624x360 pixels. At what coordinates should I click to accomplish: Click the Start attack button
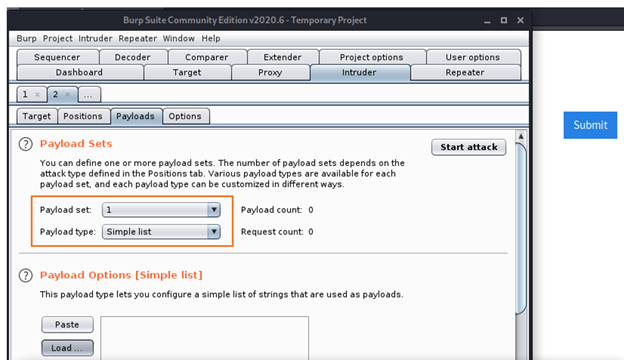[469, 147]
